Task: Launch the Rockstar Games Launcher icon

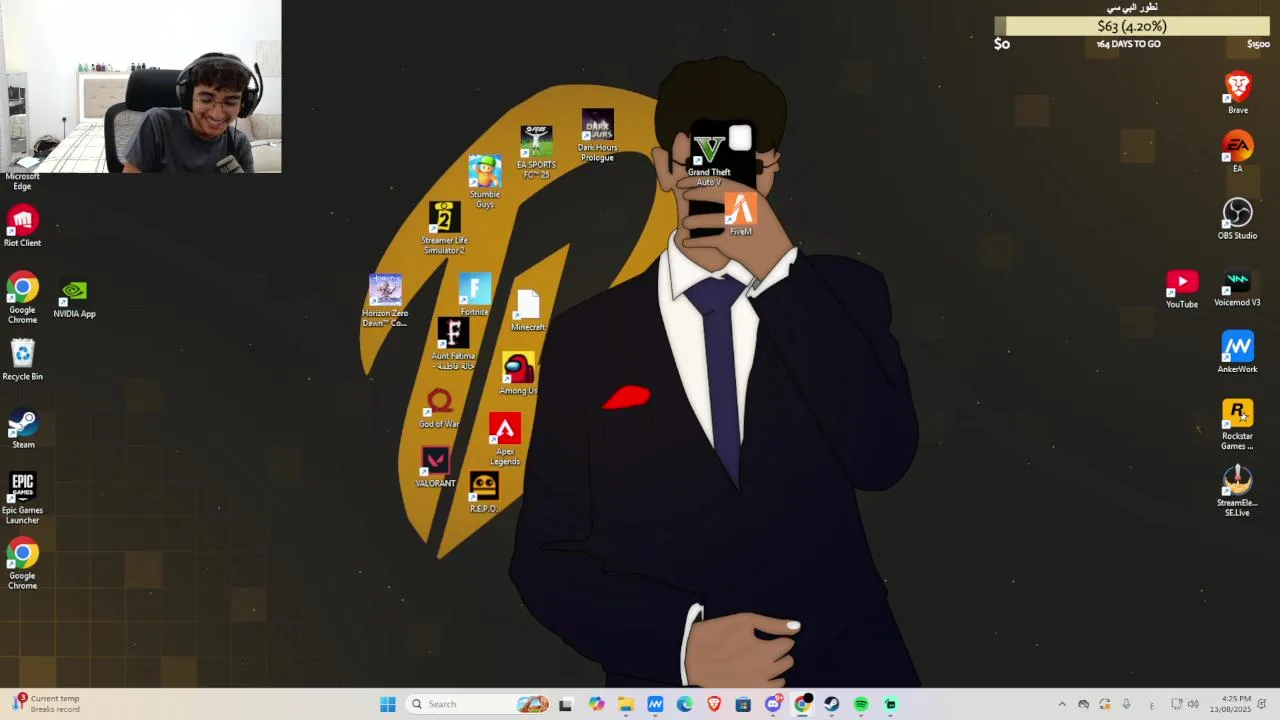Action: [1238, 425]
